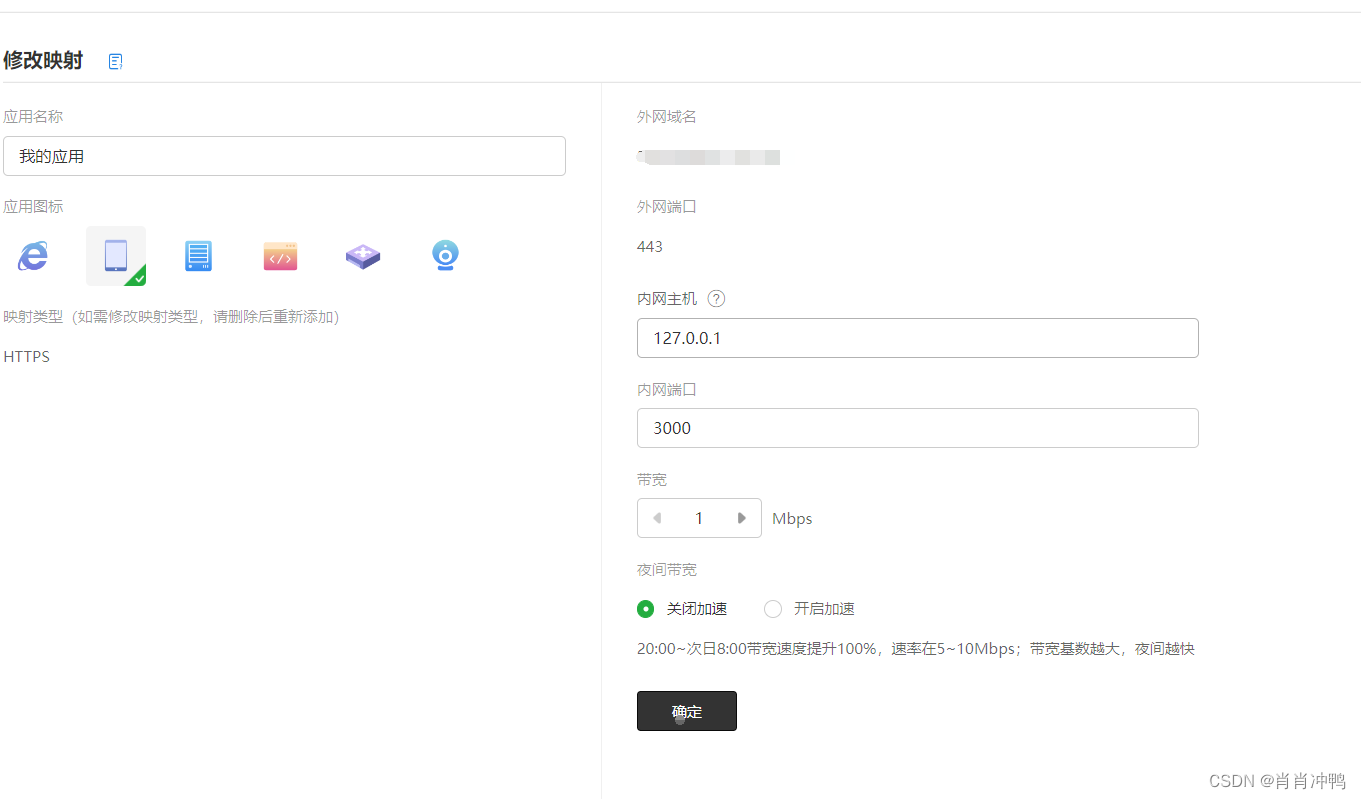Select the tablet device app icon
1361x799 pixels.
click(x=116, y=256)
